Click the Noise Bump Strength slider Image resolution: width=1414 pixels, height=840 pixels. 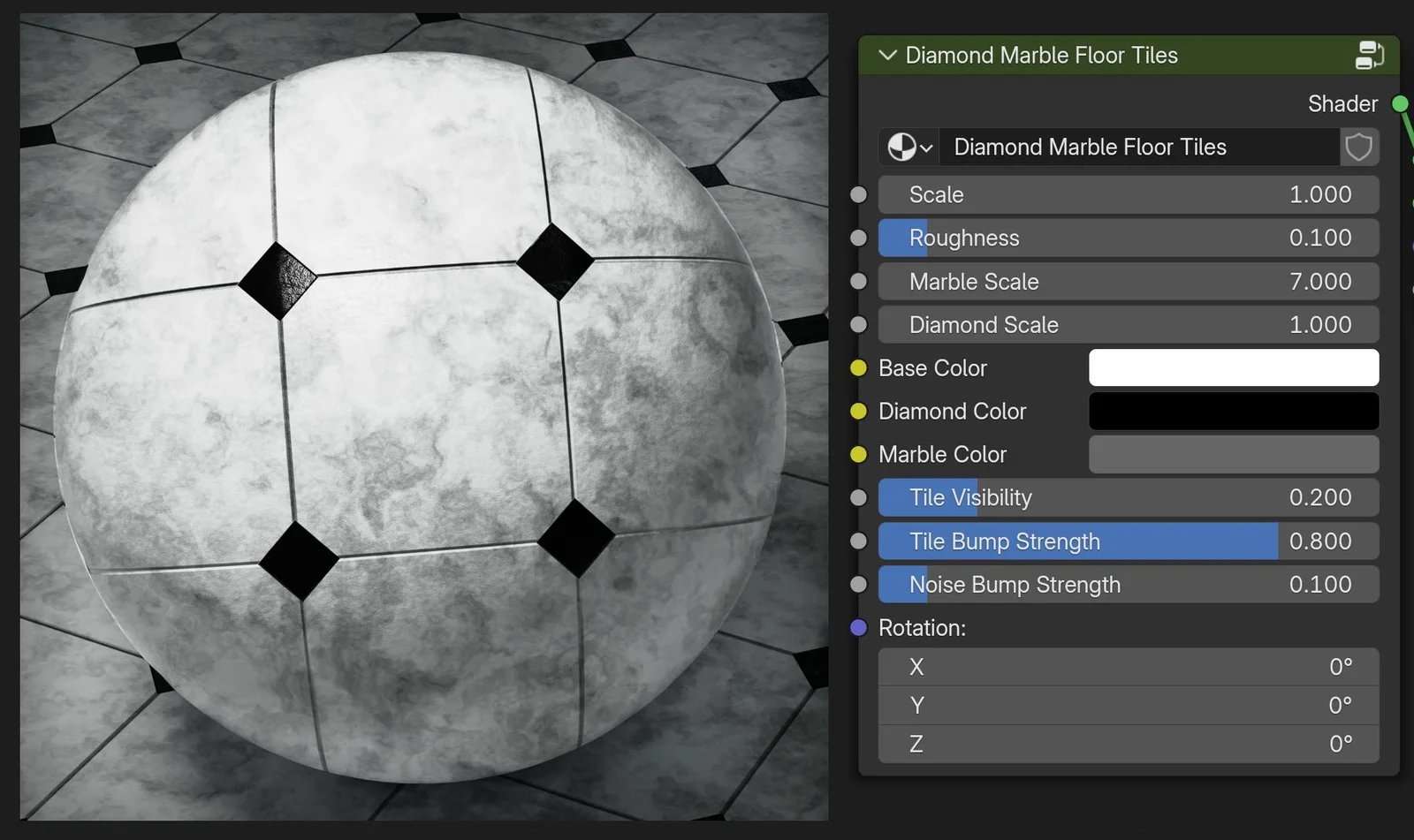[1128, 584]
